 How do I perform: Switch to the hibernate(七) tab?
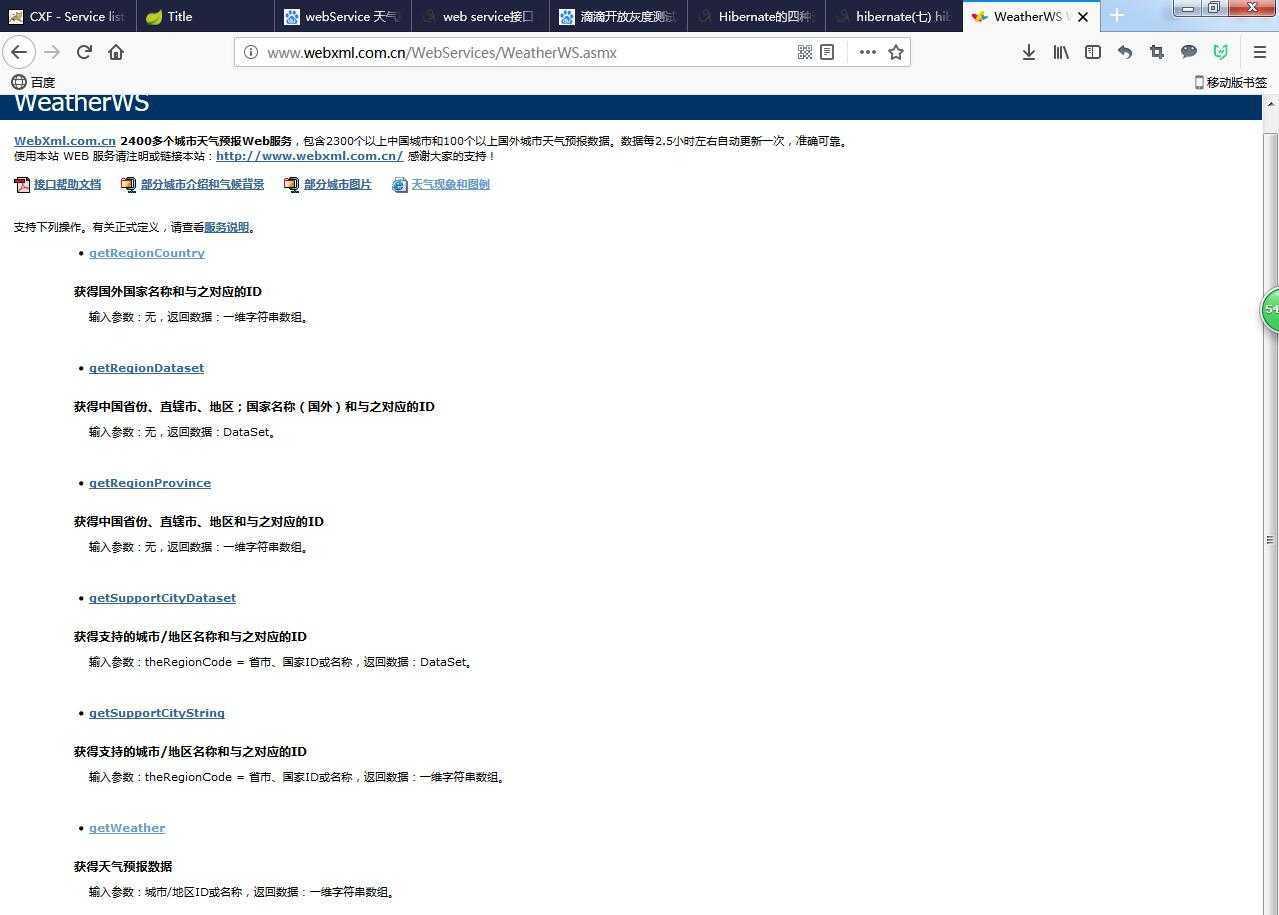pos(892,16)
